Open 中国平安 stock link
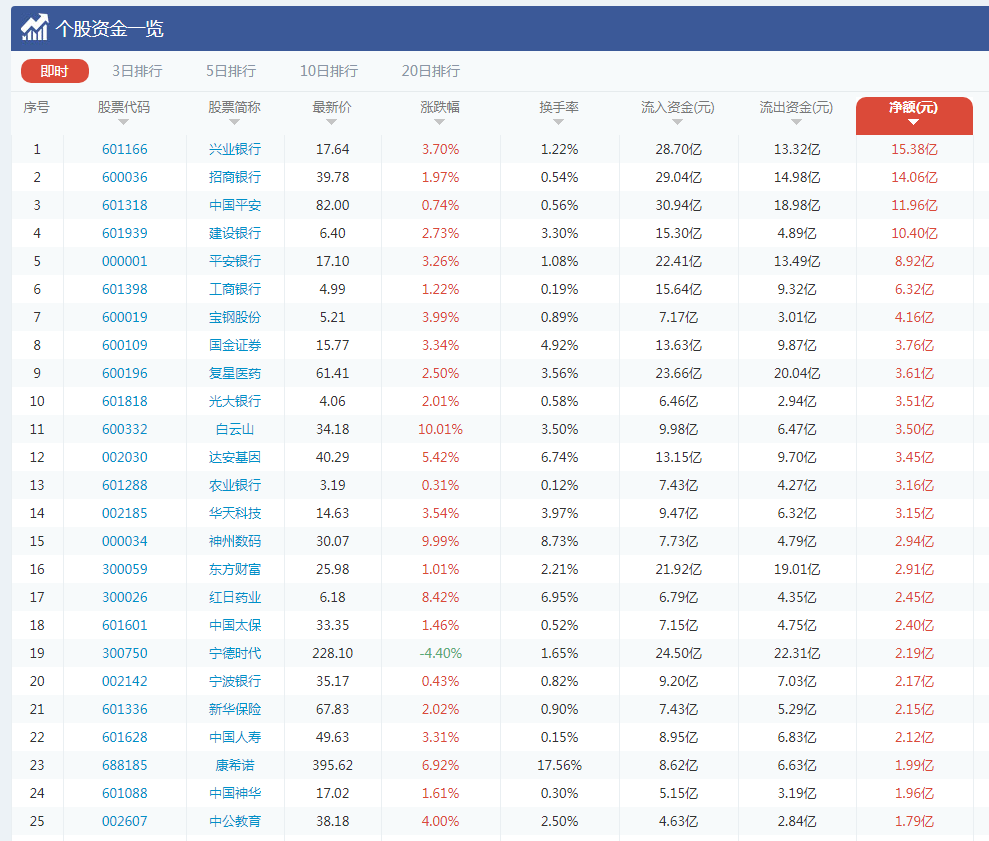 point(235,205)
